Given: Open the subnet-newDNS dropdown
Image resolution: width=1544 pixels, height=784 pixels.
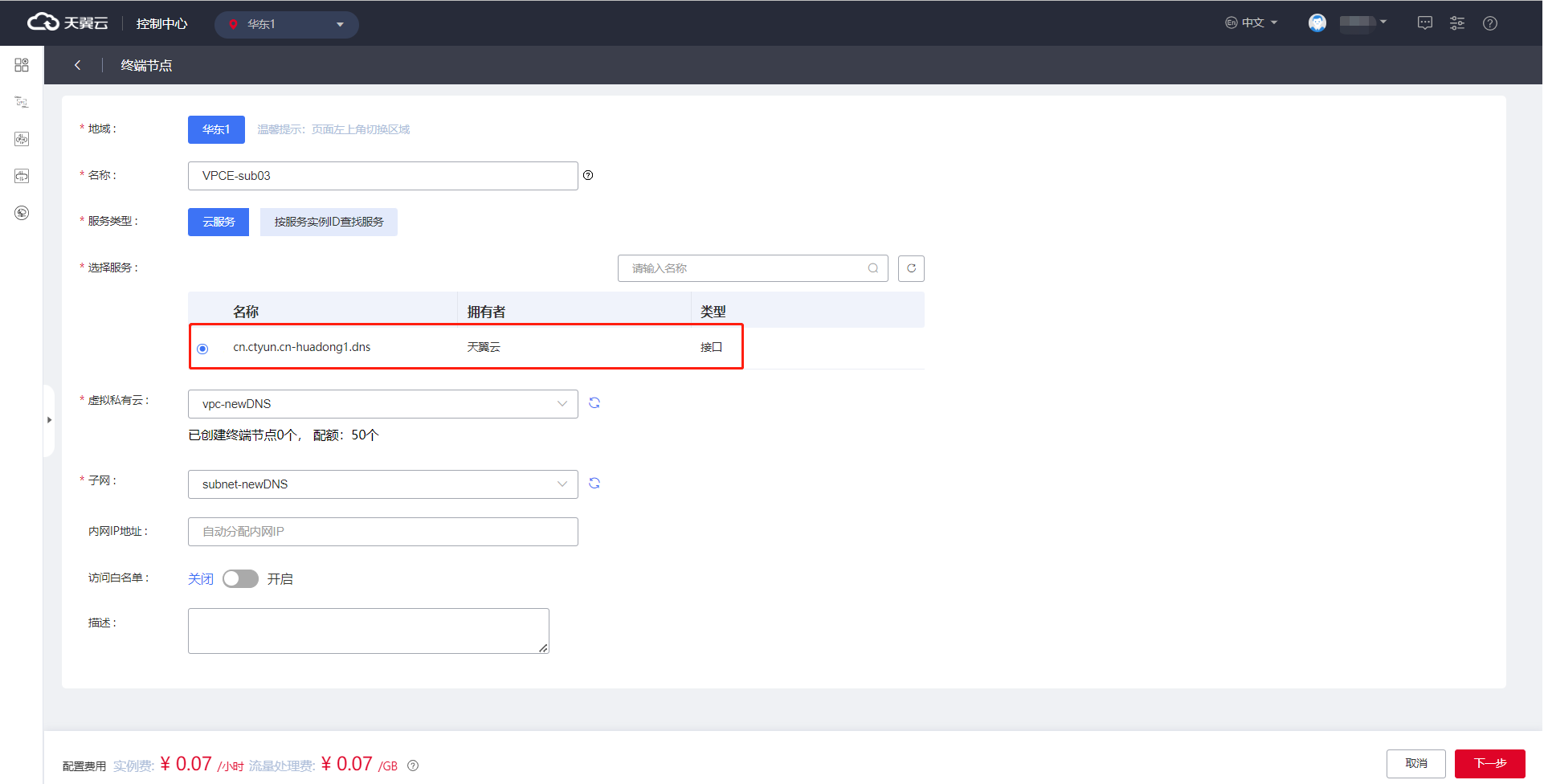Looking at the screenshot, I should click(383, 484).
